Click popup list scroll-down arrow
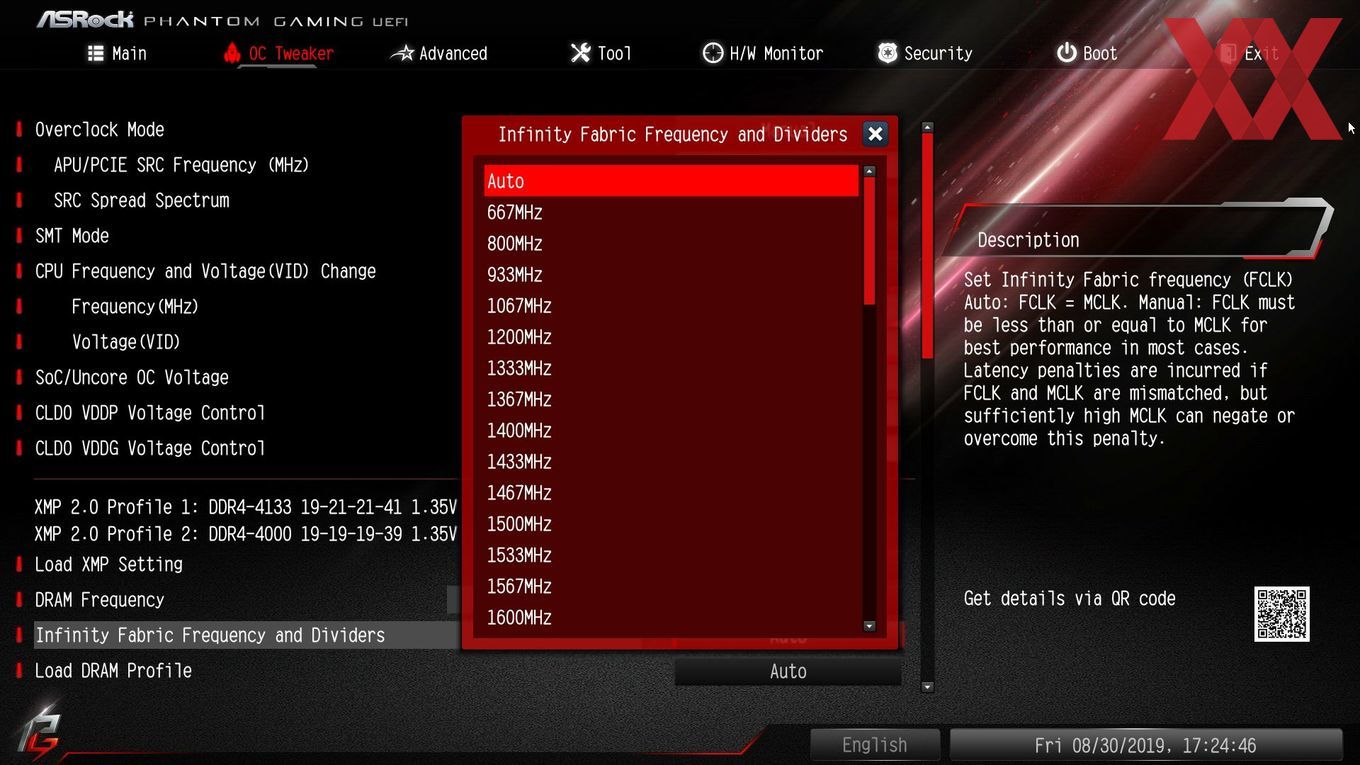Viewport: 1360px width, 765px height. point(869,626)
